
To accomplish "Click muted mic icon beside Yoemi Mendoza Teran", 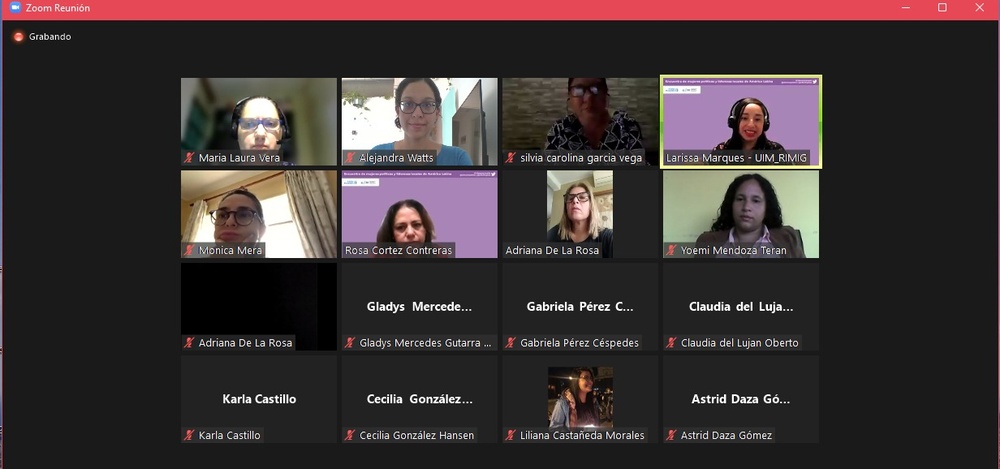I will click(x=671, y=250).
